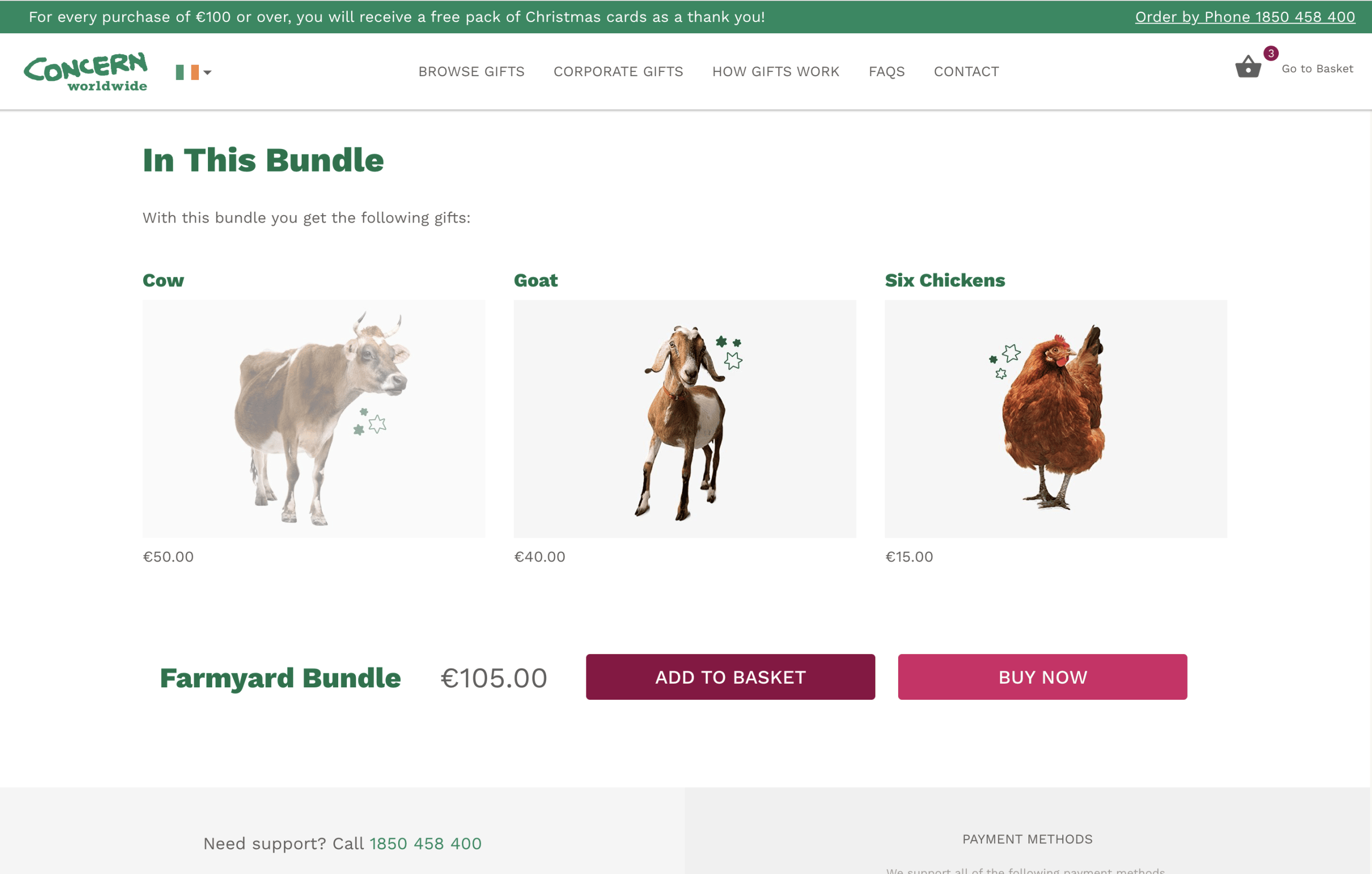Image resolution: width=1372 pixels, height=874 pixels.
Task: Expand the country selector dropdown arrow
Action: [x=207, y=72]
